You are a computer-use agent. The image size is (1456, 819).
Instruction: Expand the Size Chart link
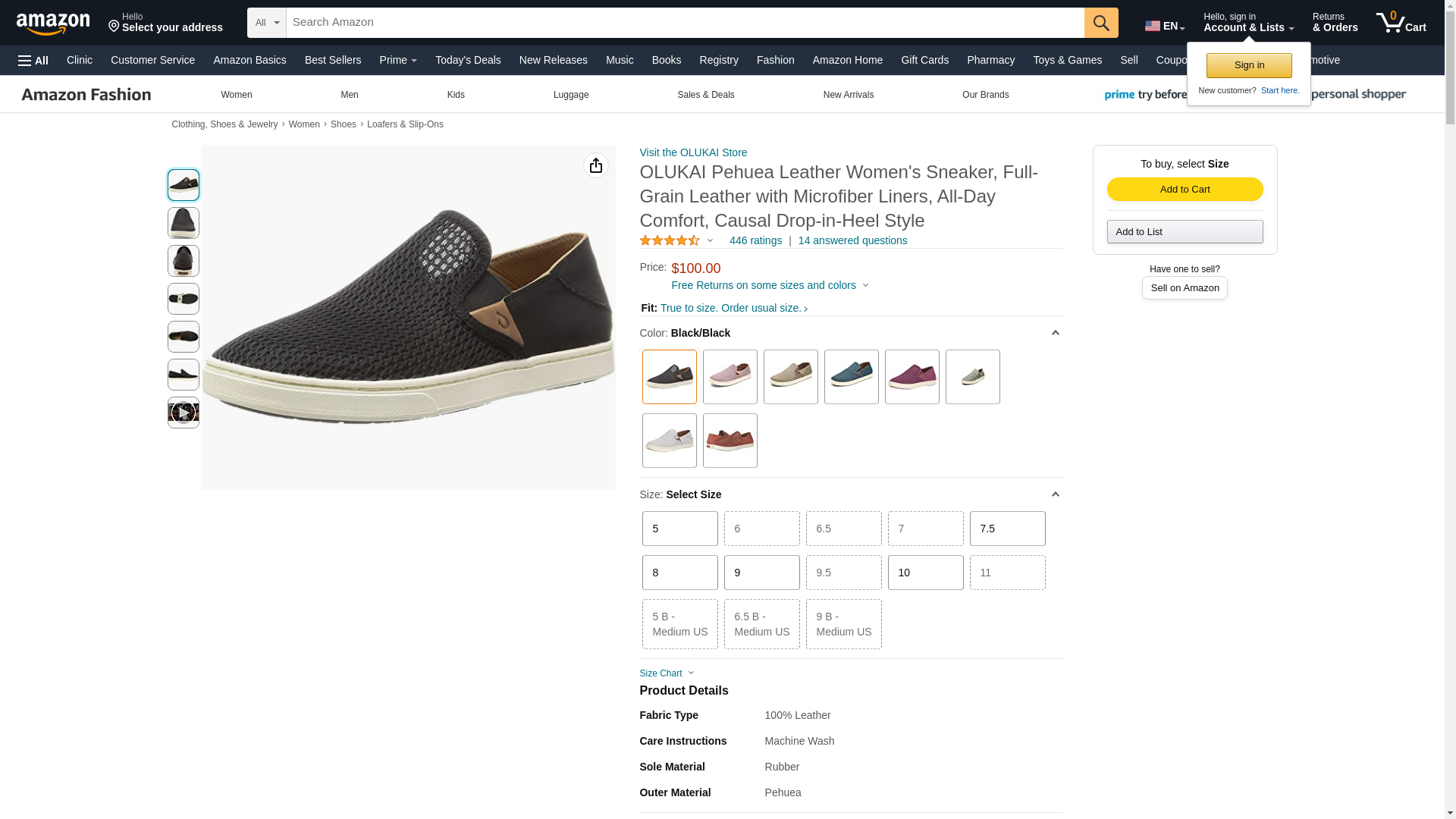coord(667,673)
